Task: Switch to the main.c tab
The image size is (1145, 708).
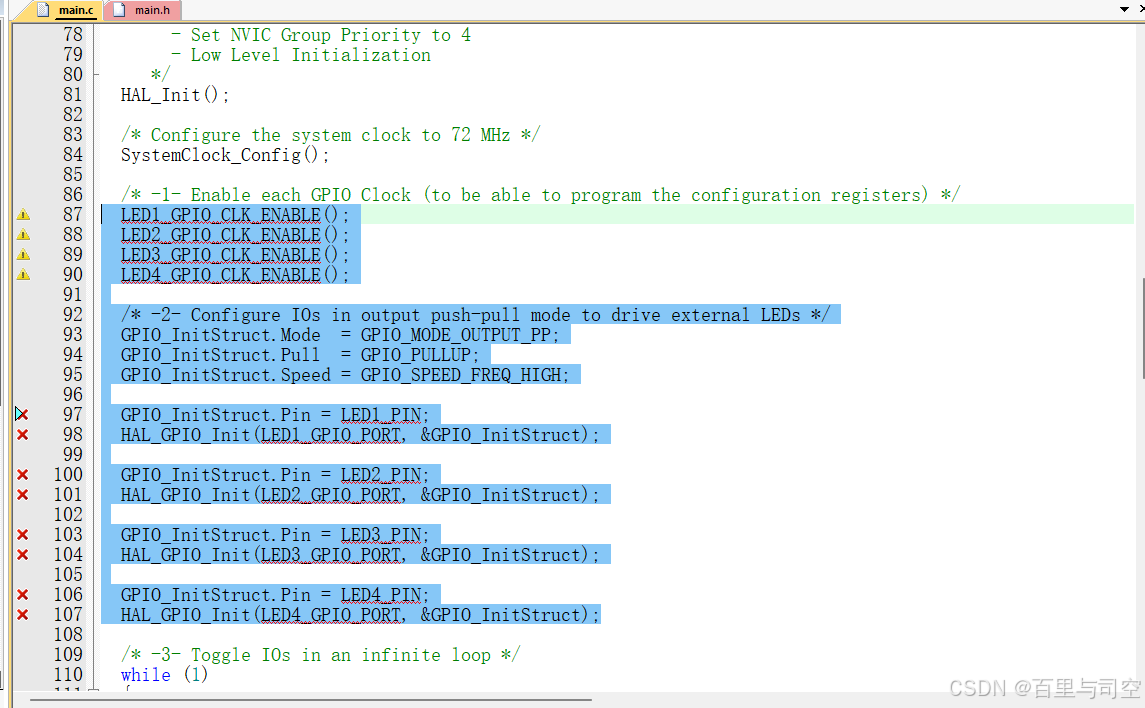Action: (x=64, y=10)
